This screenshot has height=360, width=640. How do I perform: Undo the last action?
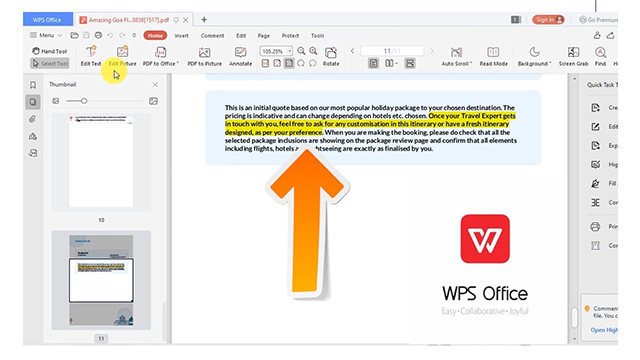110,36
